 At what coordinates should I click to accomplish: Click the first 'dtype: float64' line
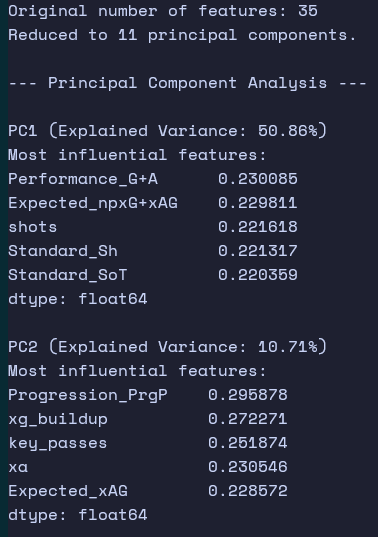click(x=78, y=299)
